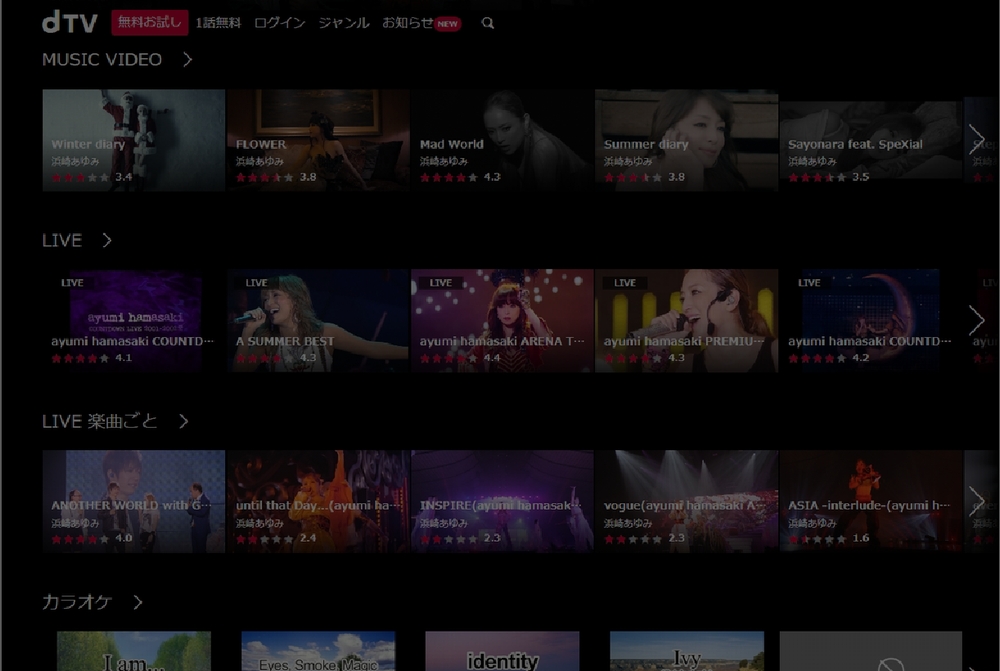Click 浜崎あゆみ under Winter diary
The width and height of the screenshot is (1000, 671).
(75, 161)
